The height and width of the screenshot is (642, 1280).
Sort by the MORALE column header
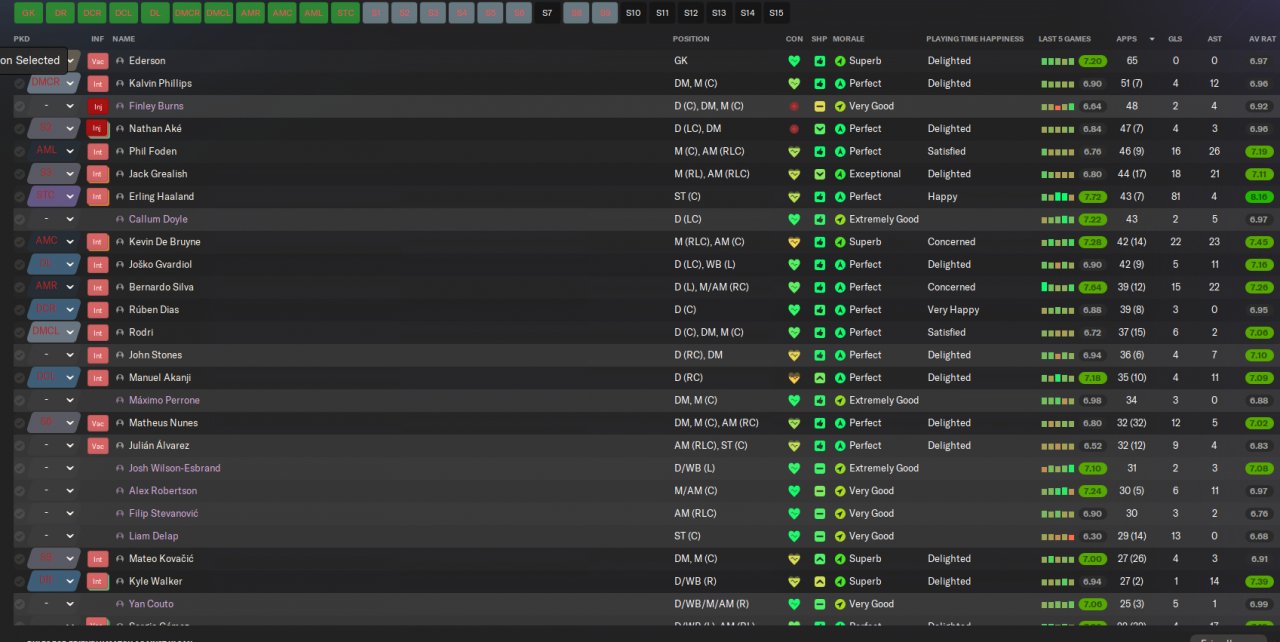pos(849,39)
